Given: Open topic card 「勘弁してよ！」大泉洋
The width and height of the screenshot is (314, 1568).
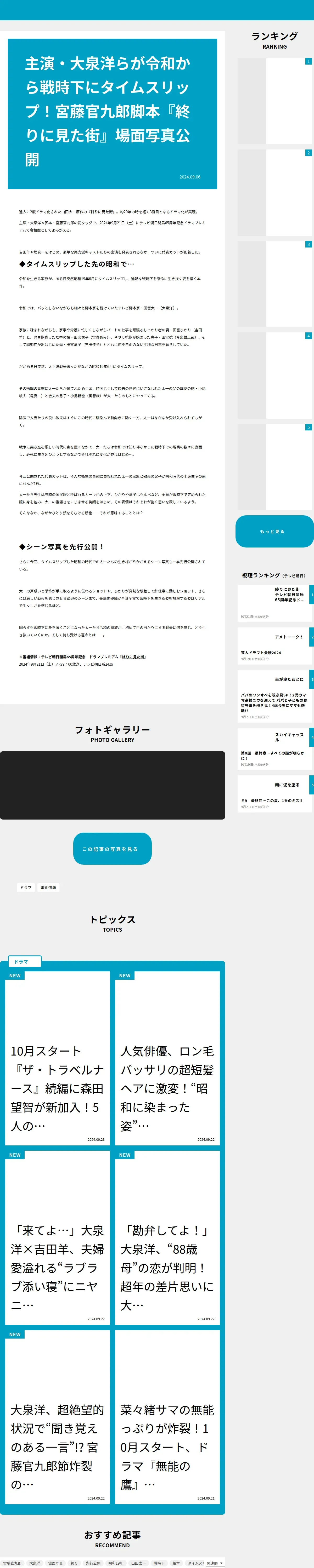Looking at the screenshot, I should coord(167,1237).
